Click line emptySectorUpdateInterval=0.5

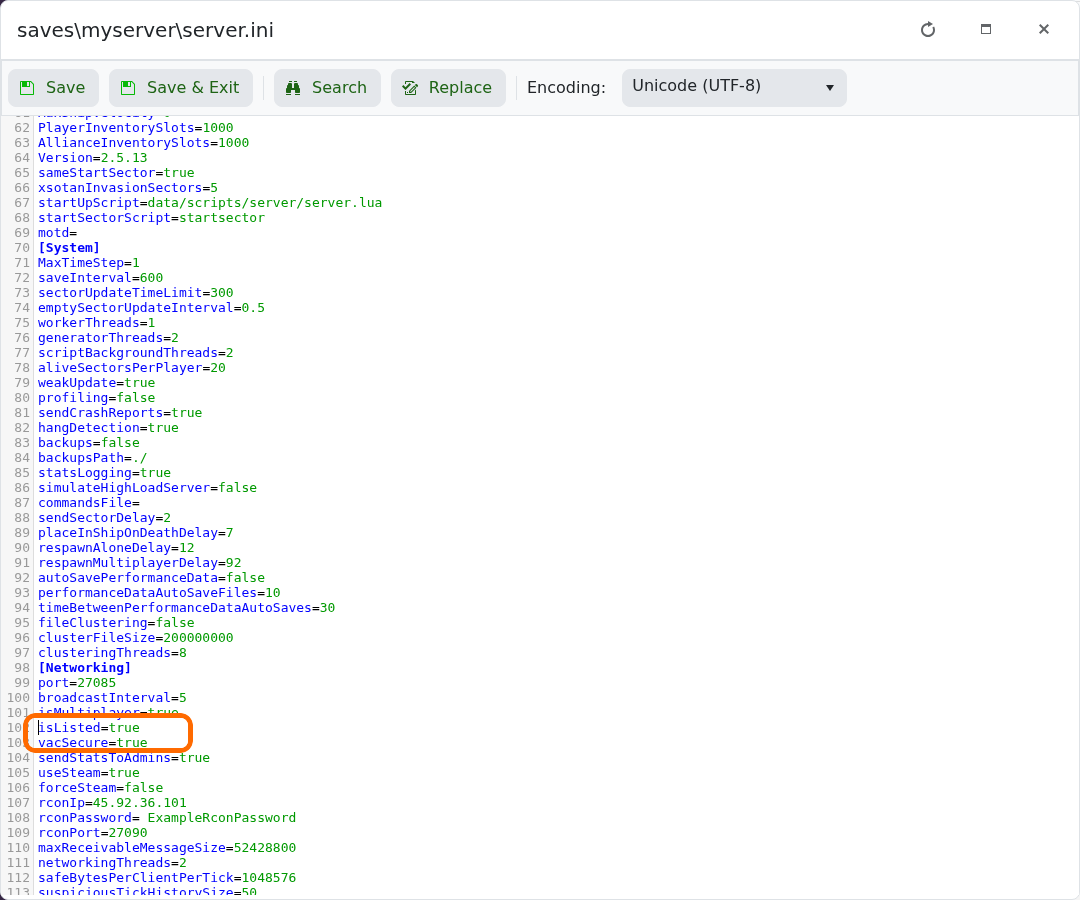[151, 308]
